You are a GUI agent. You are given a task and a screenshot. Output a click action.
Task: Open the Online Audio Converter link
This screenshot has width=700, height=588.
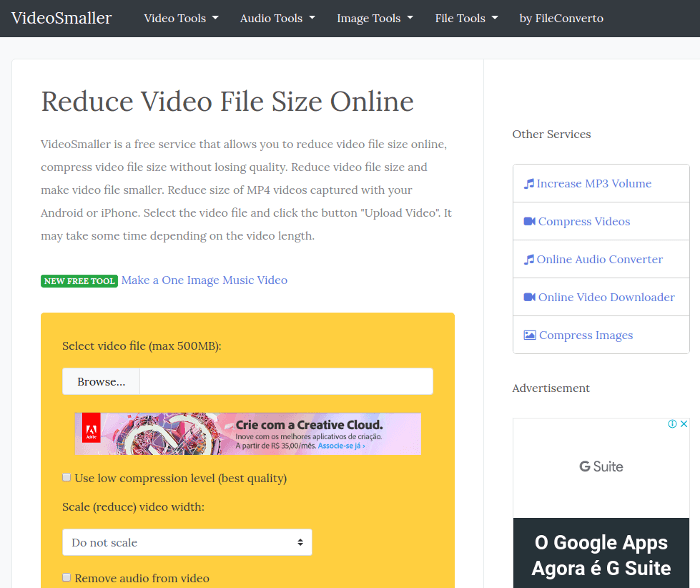click(600, 259)
